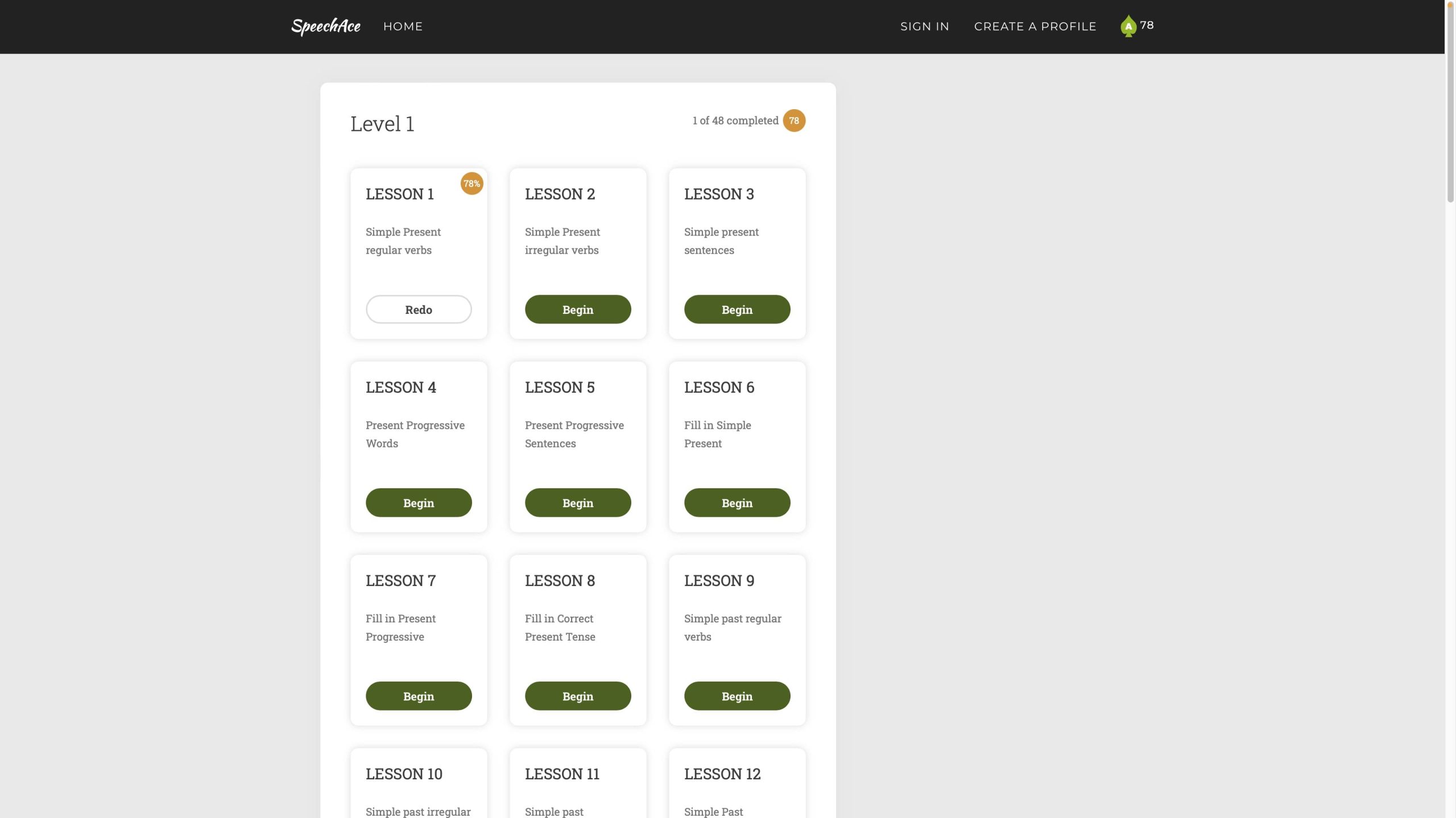Open the SIGN IN link
Viewport: 1456px width, 818px height.
[x=924, y=27]
